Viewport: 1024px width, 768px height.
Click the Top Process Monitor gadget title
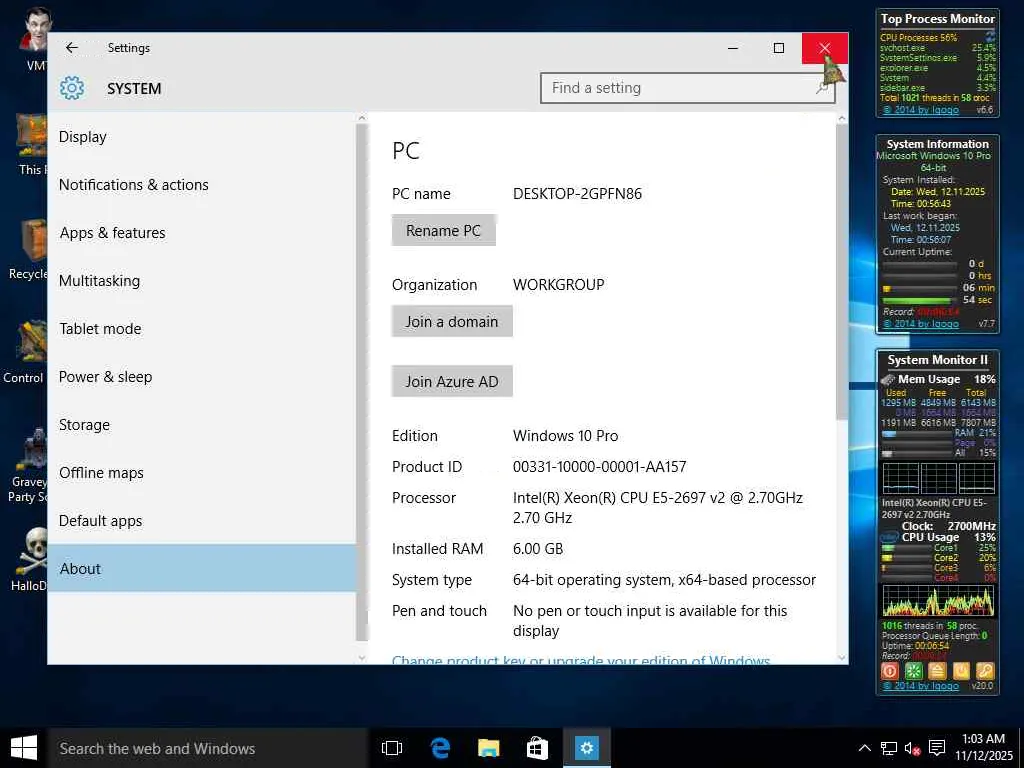pos(938,19)
